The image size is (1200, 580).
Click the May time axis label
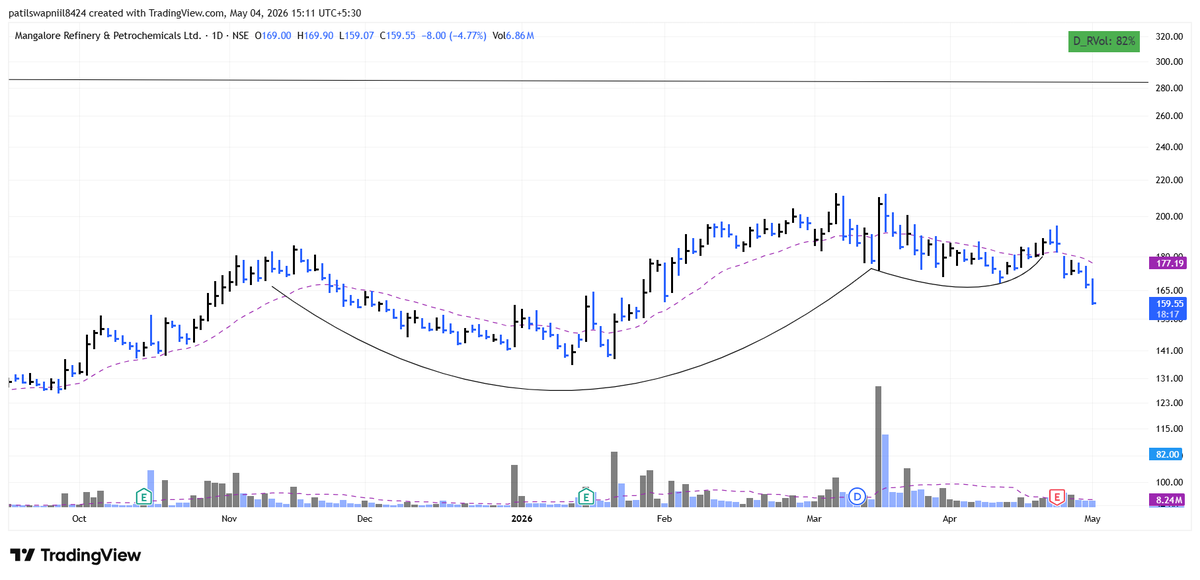[x=1092, y=519]
